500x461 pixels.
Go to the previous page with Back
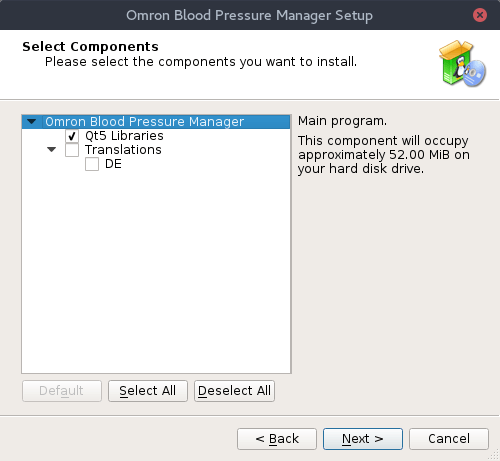pos(277,439)
